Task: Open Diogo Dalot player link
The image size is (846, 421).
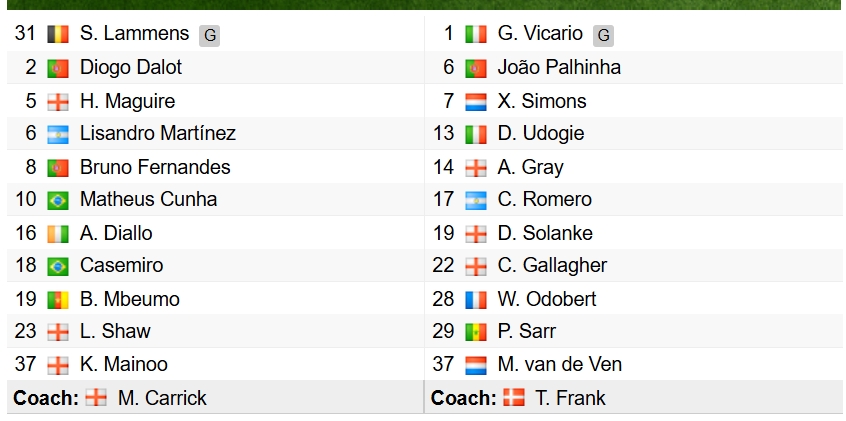Action: (131, 67)
